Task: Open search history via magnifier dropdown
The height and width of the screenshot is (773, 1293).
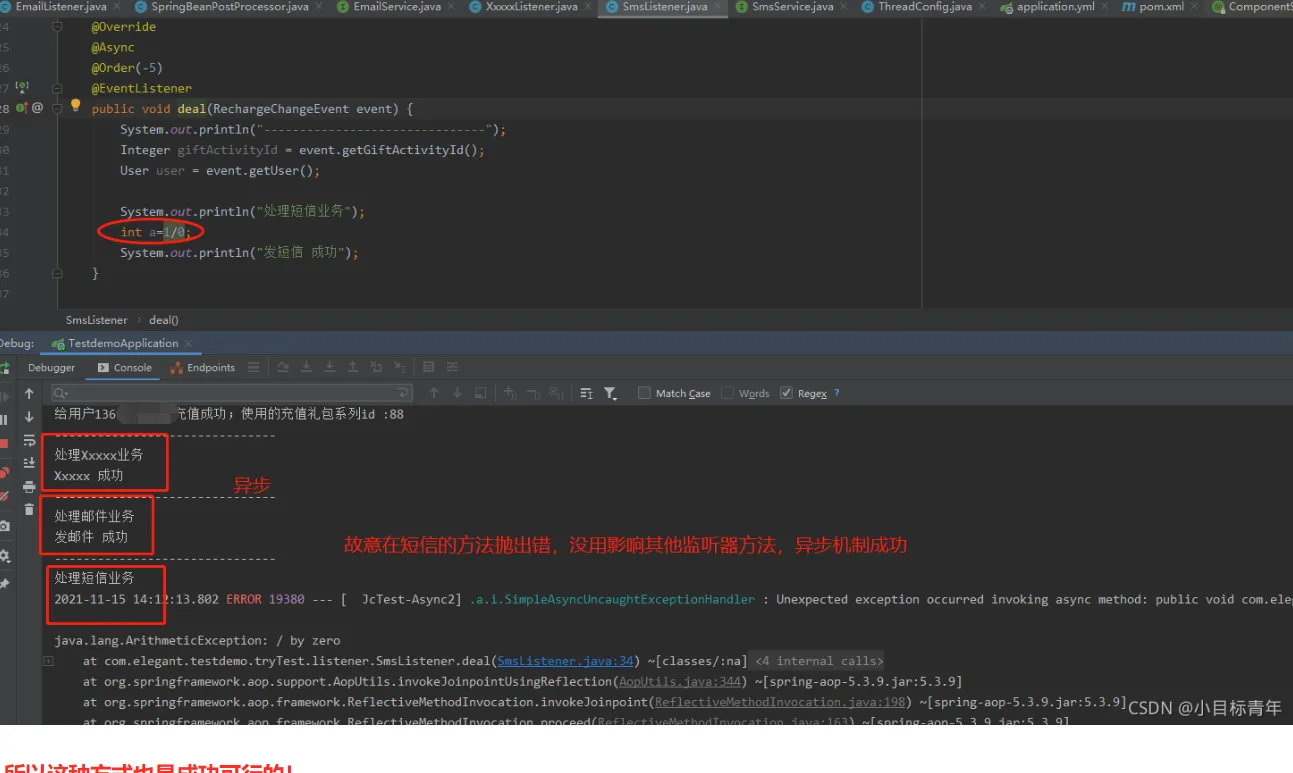Action: click(61, 394)
